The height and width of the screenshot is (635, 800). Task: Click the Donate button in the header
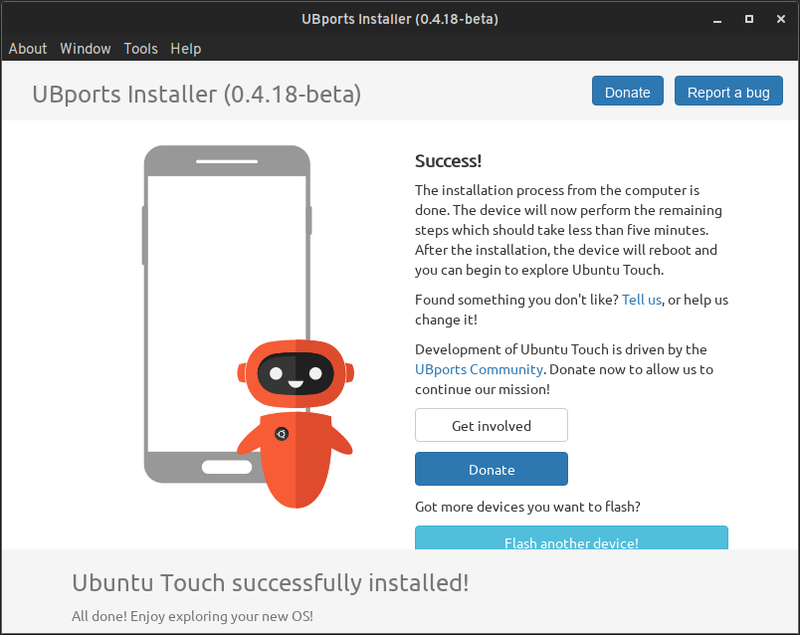(x=627, y=92)
